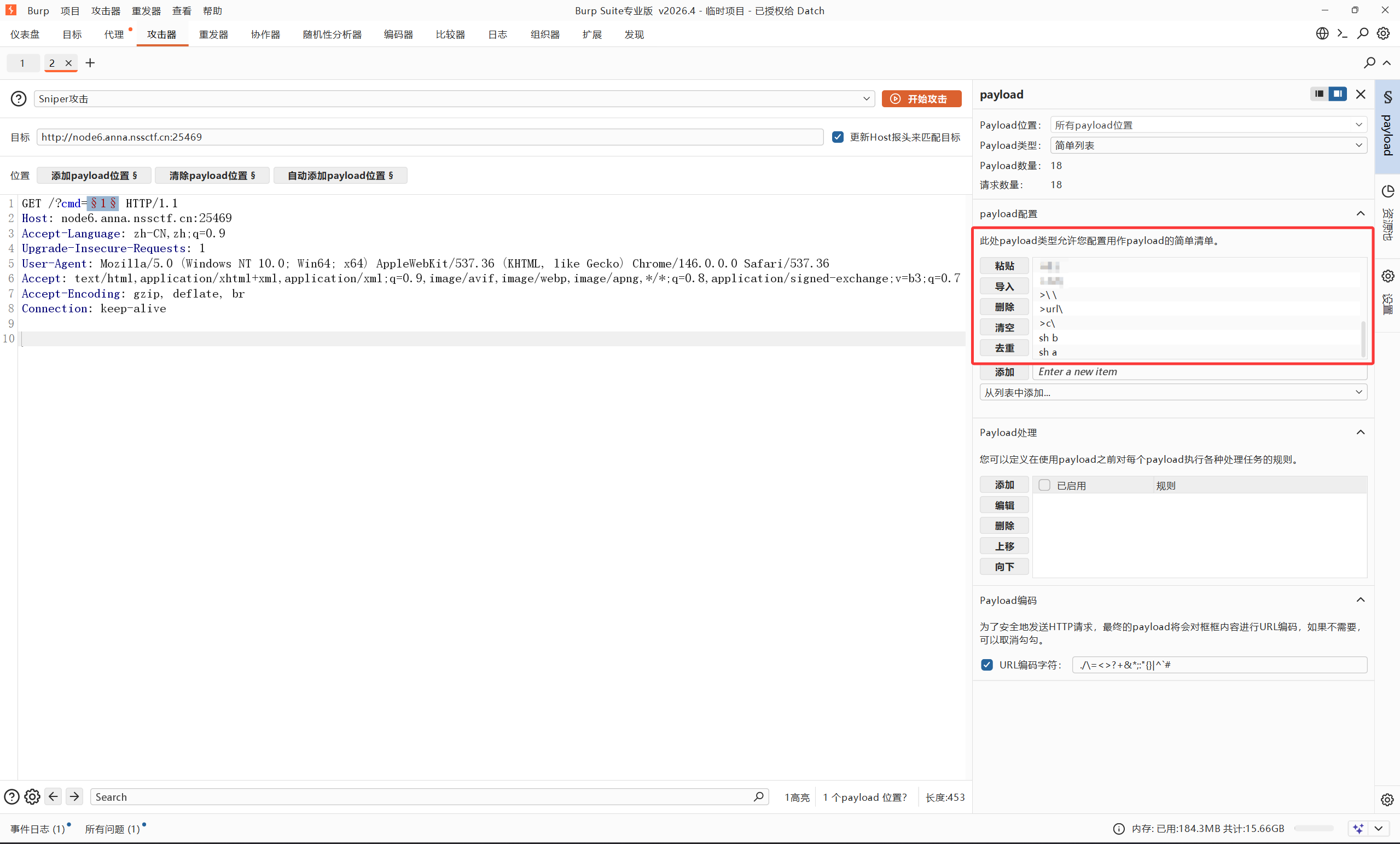Switch to the 编码器 tab
The width and height of the screenshot is (1400, 844).
tap(398, 34)
